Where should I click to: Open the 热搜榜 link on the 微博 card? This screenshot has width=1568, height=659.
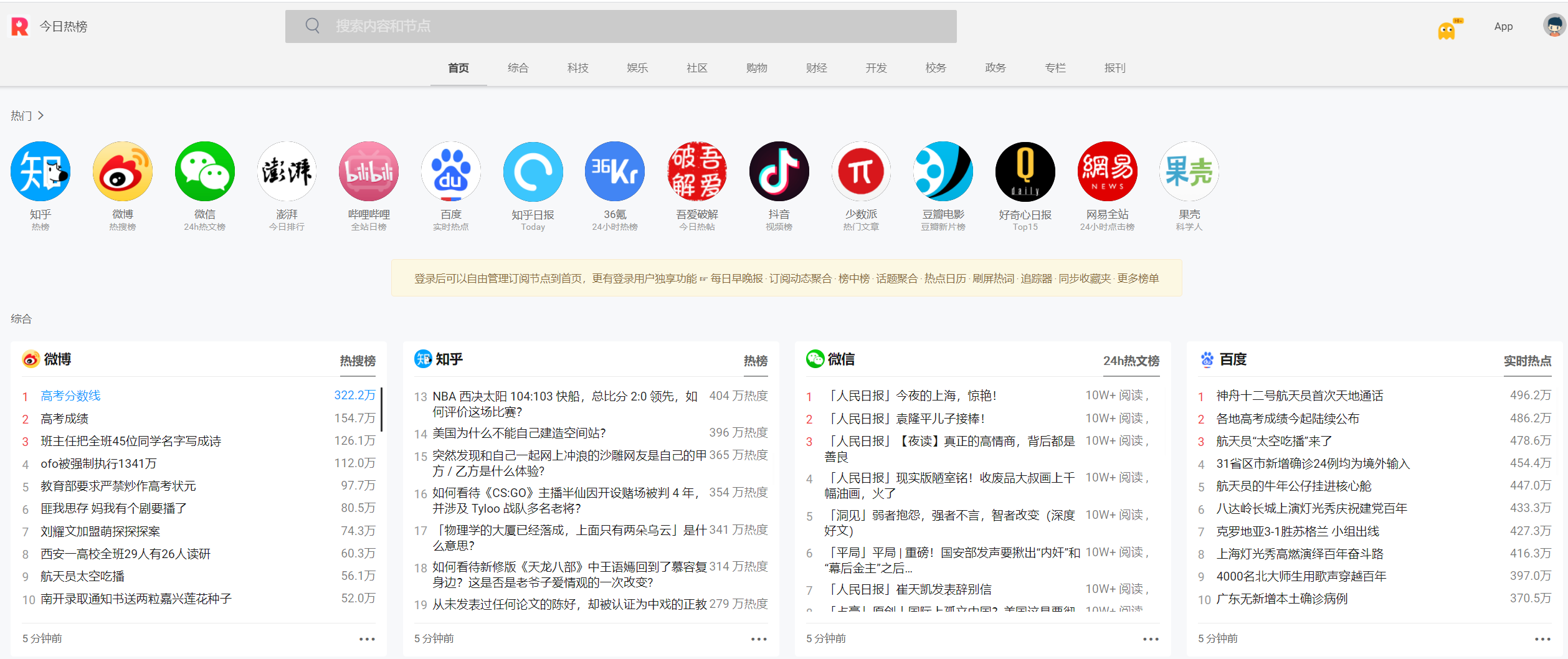[358, 361]
